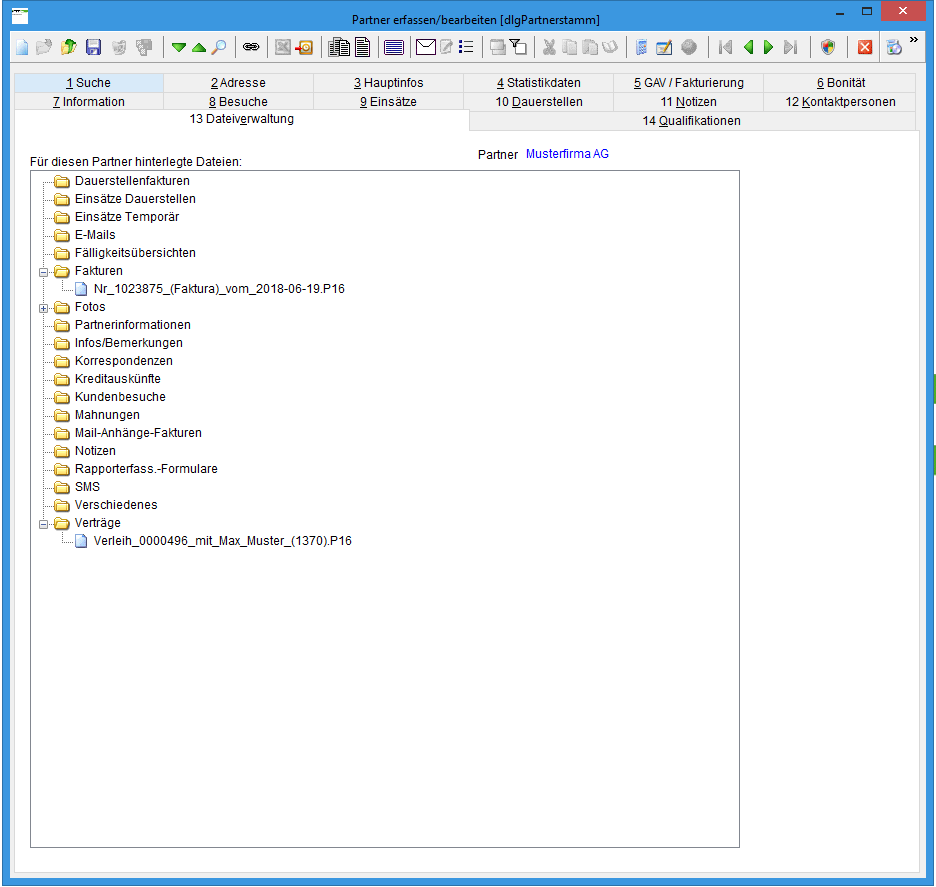Open the 4 Statistikdaten tab
936x887 pixels.
(x=538, y=83)
